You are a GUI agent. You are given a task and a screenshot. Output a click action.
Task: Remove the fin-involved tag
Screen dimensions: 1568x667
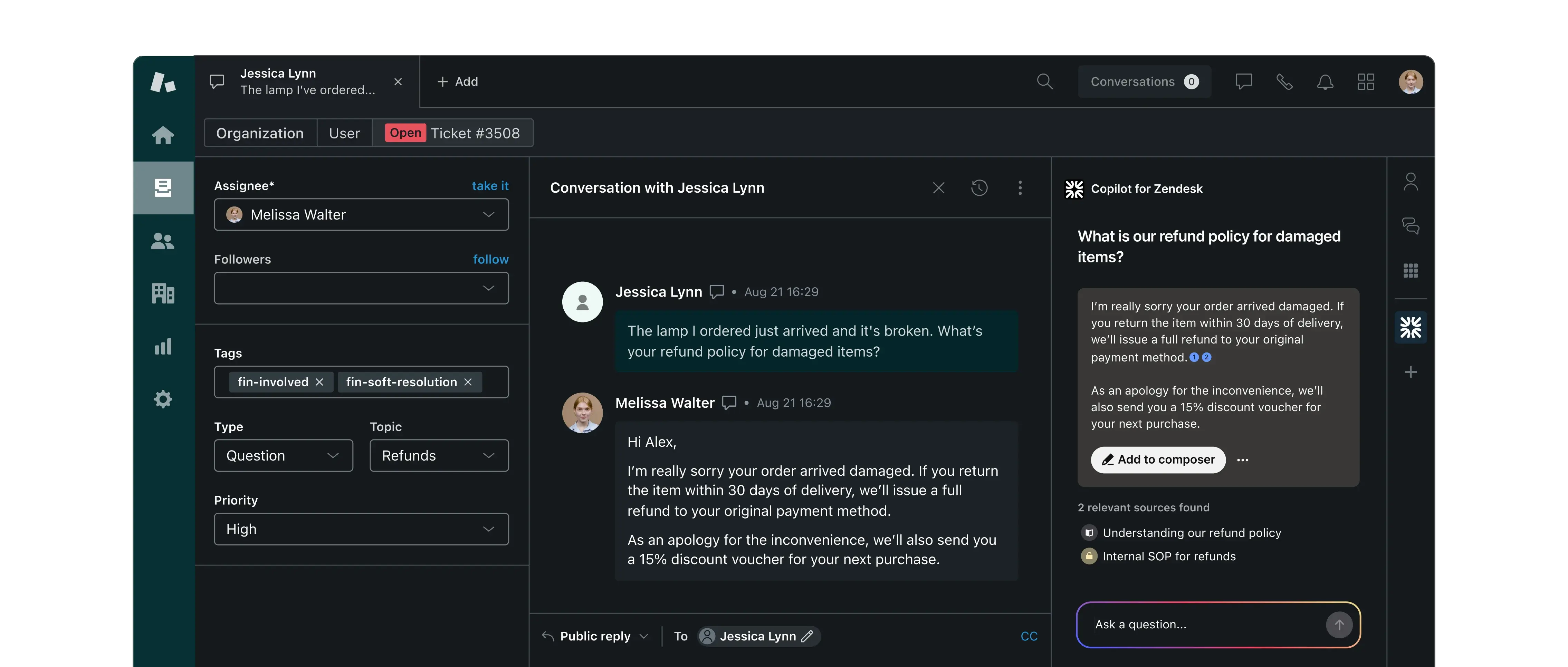tap(319, 382)
